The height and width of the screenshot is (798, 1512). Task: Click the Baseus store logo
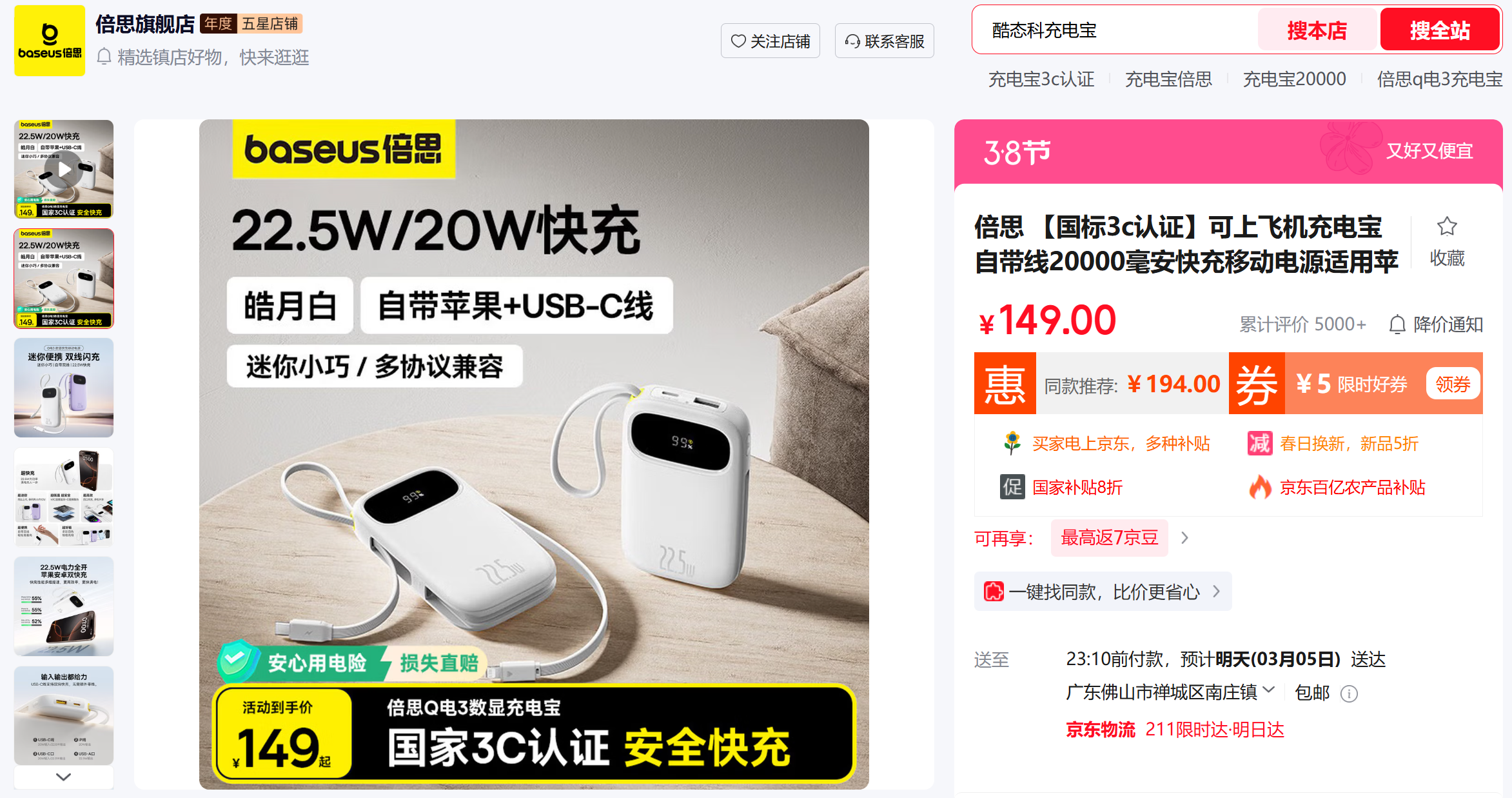pyautogui.click(x=50, y=41)
